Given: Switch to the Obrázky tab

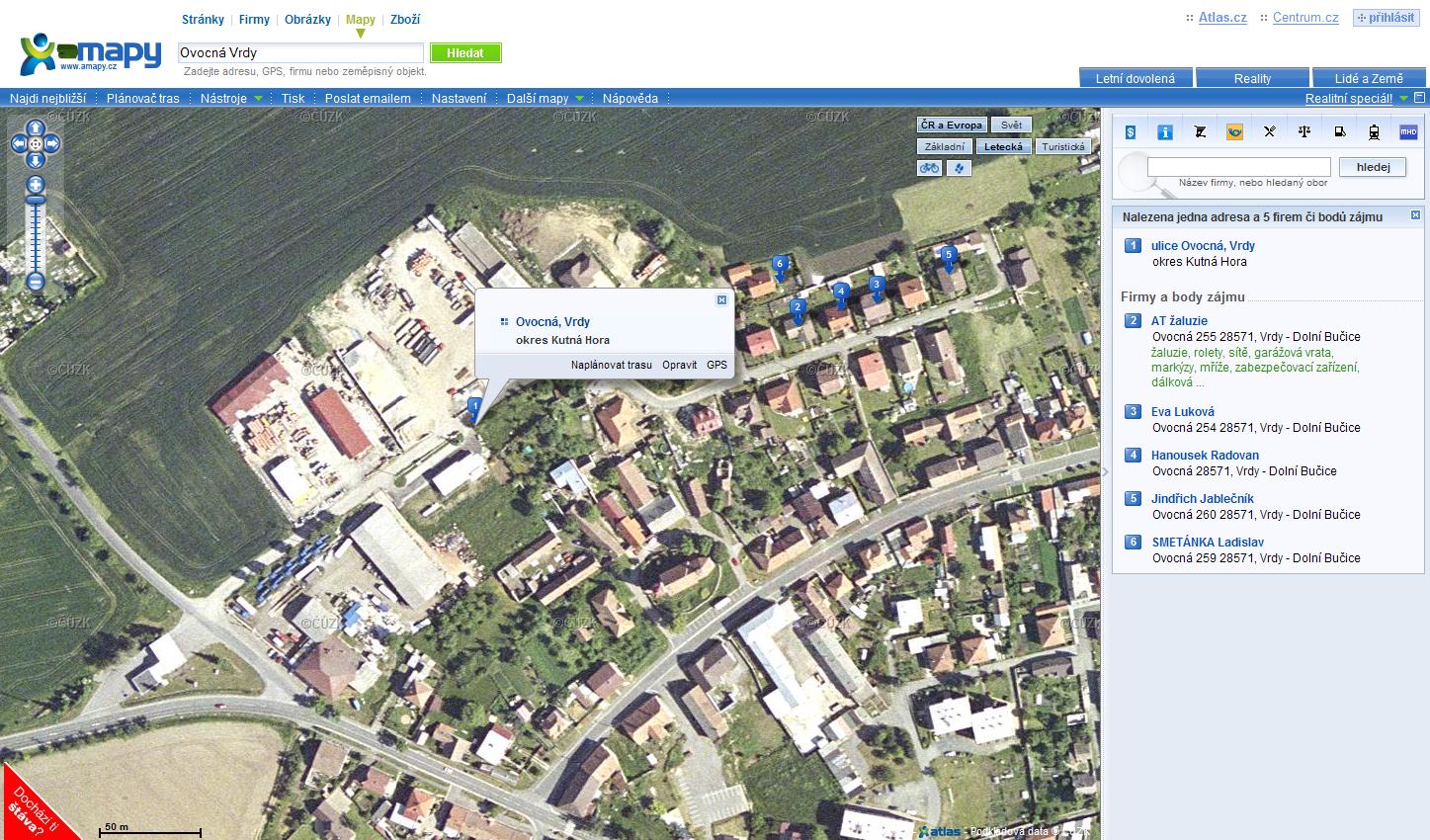Looking at the screenshot, I should click(x=307, y=20).
